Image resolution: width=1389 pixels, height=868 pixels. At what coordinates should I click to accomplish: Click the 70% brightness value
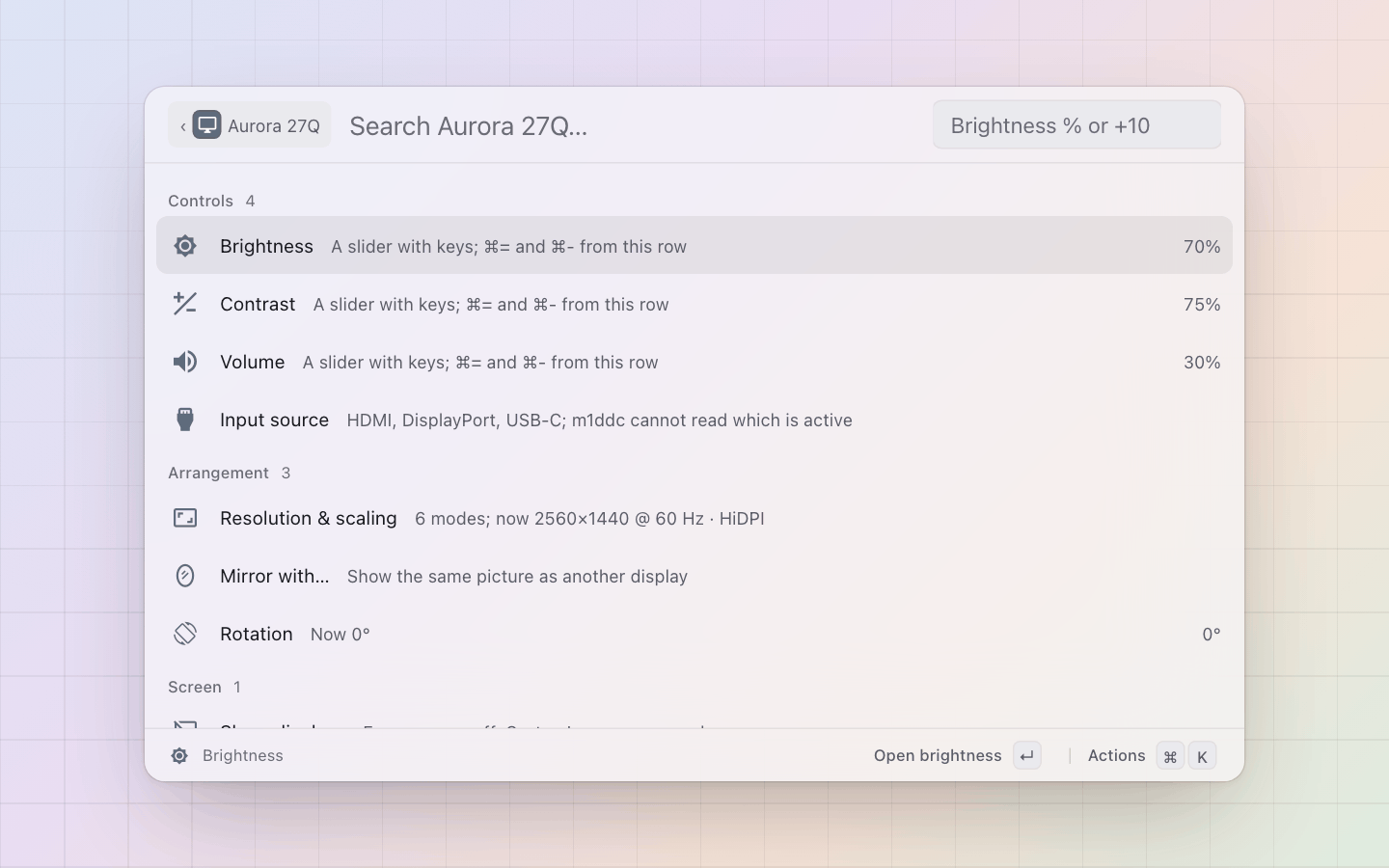(x=1202, y=246)
